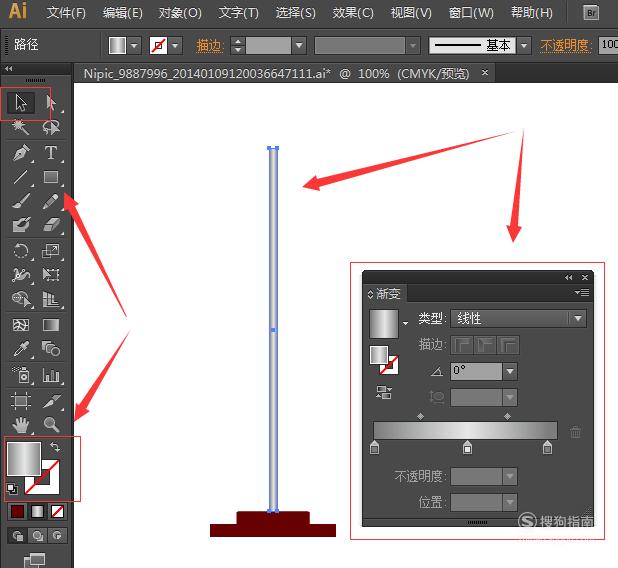Viewport: 618px width, 568px height.
Task: Enable Draw Normal mode
Action: (17, 536)
